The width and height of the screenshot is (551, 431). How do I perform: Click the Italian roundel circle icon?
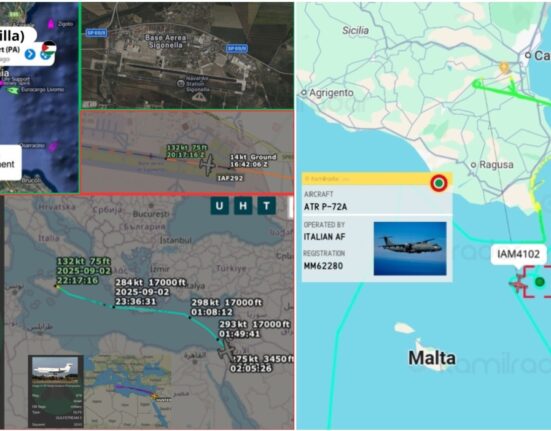point(439,183)
